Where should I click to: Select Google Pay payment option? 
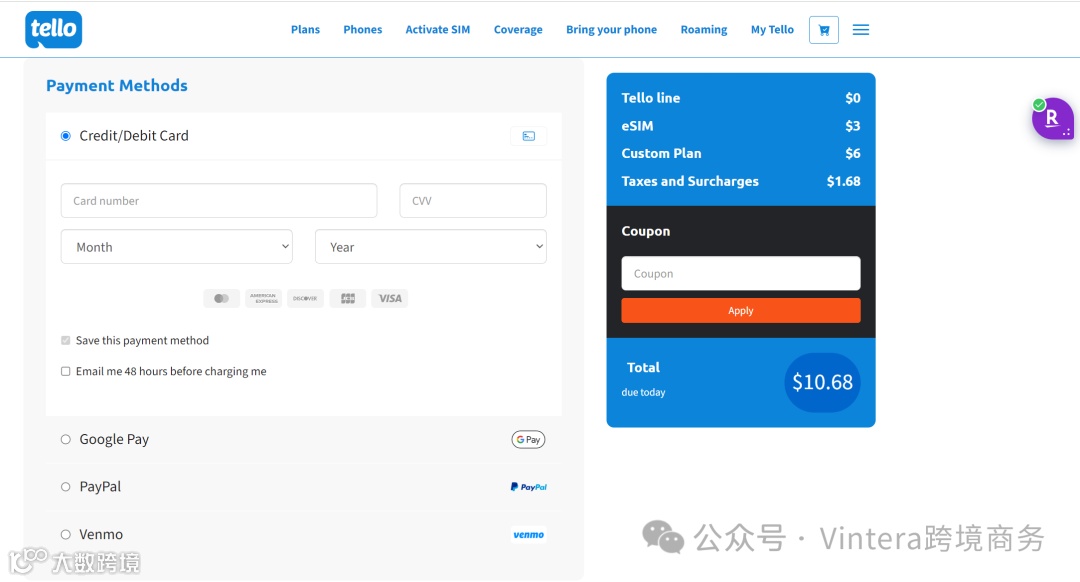[65, 439]
